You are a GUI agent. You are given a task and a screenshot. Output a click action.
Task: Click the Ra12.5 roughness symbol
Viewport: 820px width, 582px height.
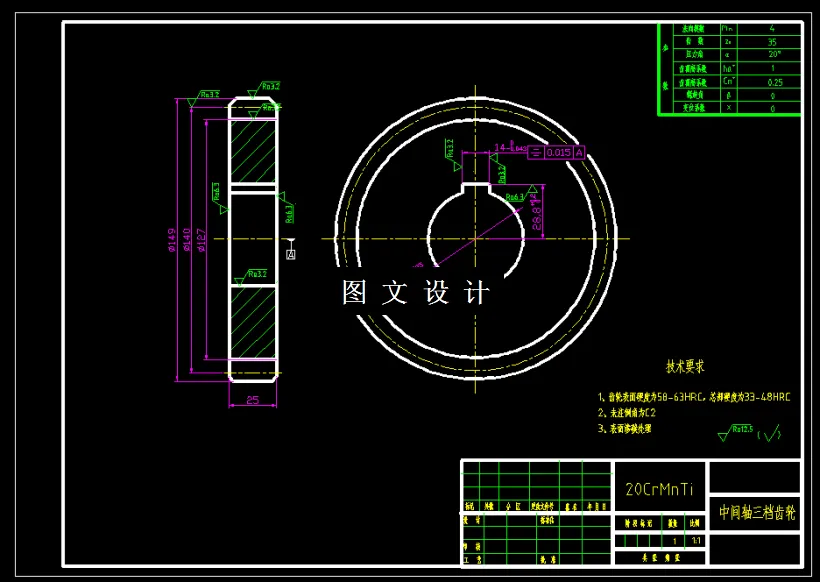735,432
